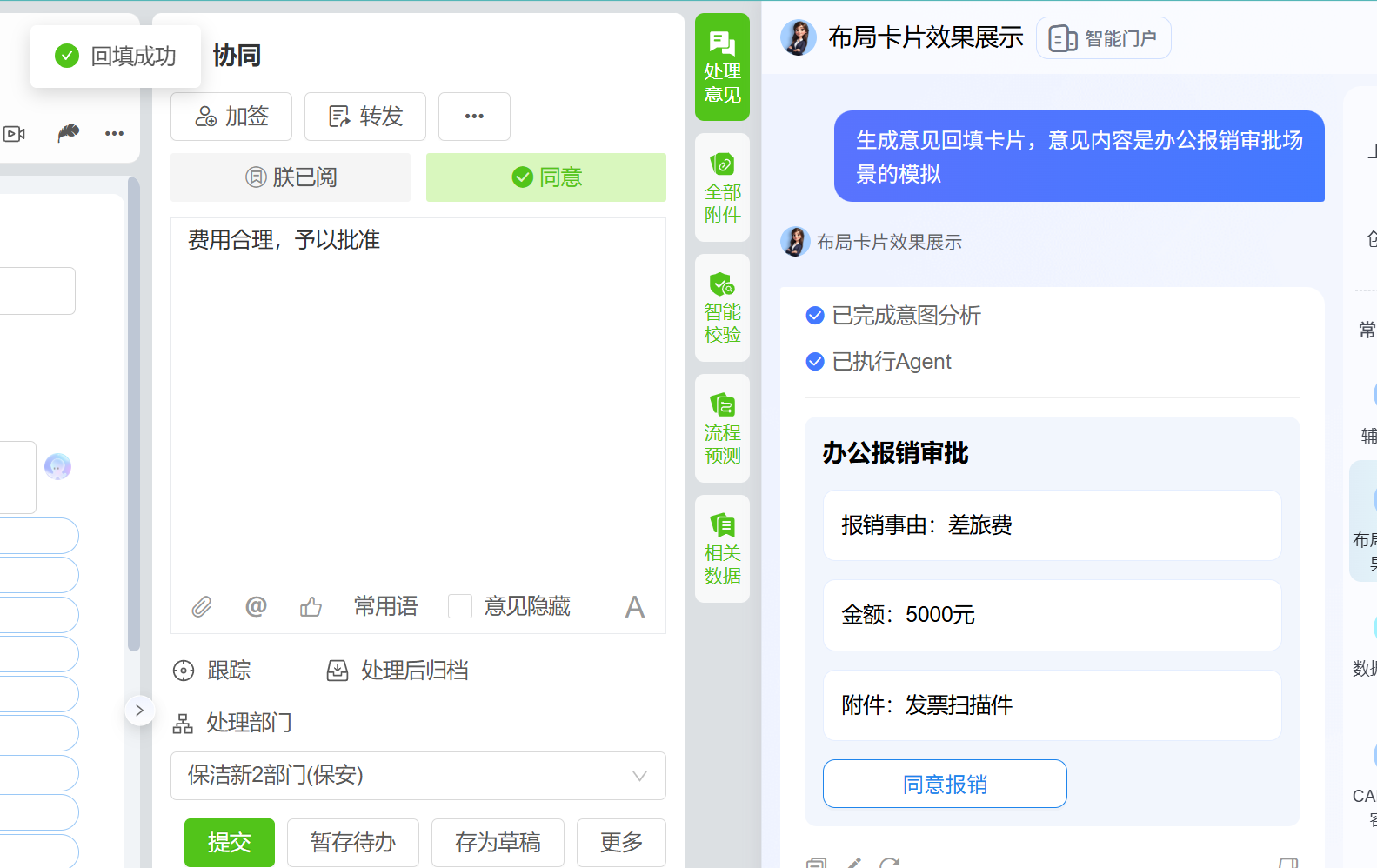The height and width of the screenshot is (868, 1377).
Task: Open the 相关数据 sidebar panel
Action: pyautogui.click(x=722, y=549)
